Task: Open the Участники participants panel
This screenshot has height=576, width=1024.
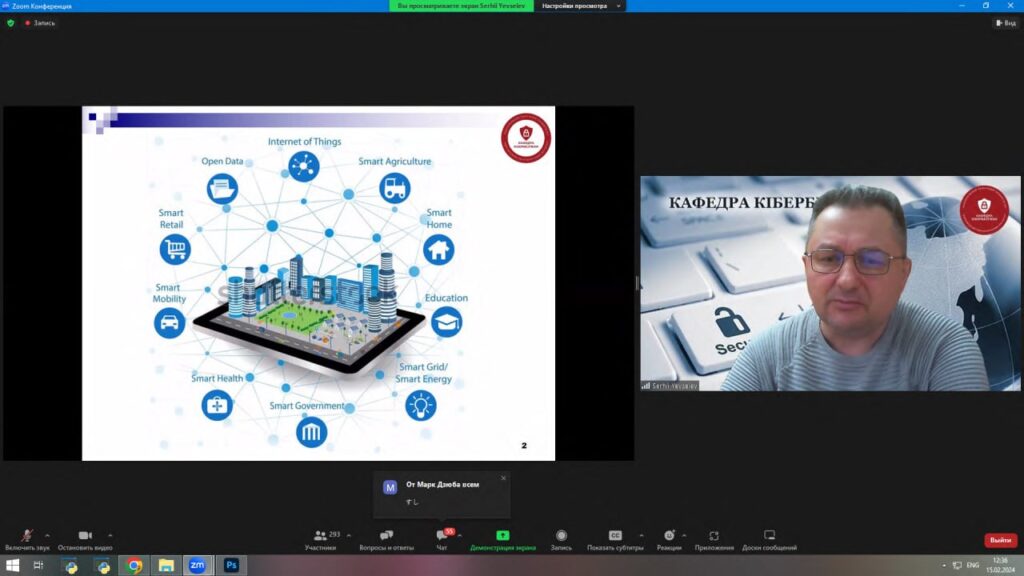Action: pyautogui.click(x=320, y=537)
